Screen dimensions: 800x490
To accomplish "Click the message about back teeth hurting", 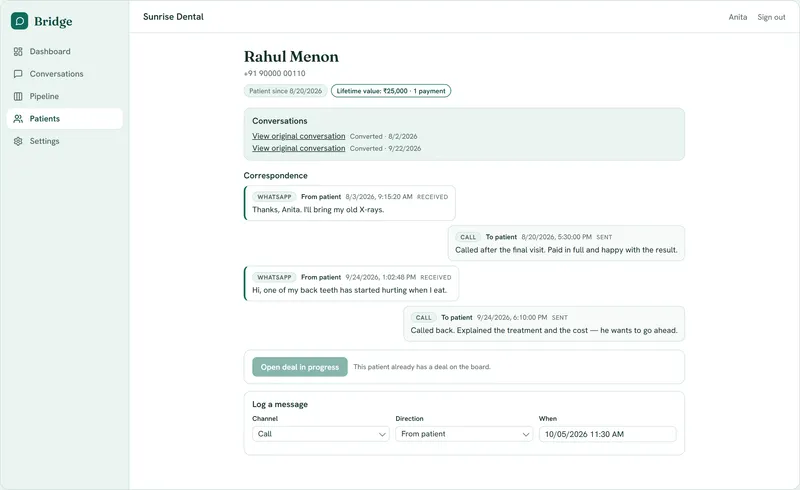I will pyautogui.click(x=351, y=283).
